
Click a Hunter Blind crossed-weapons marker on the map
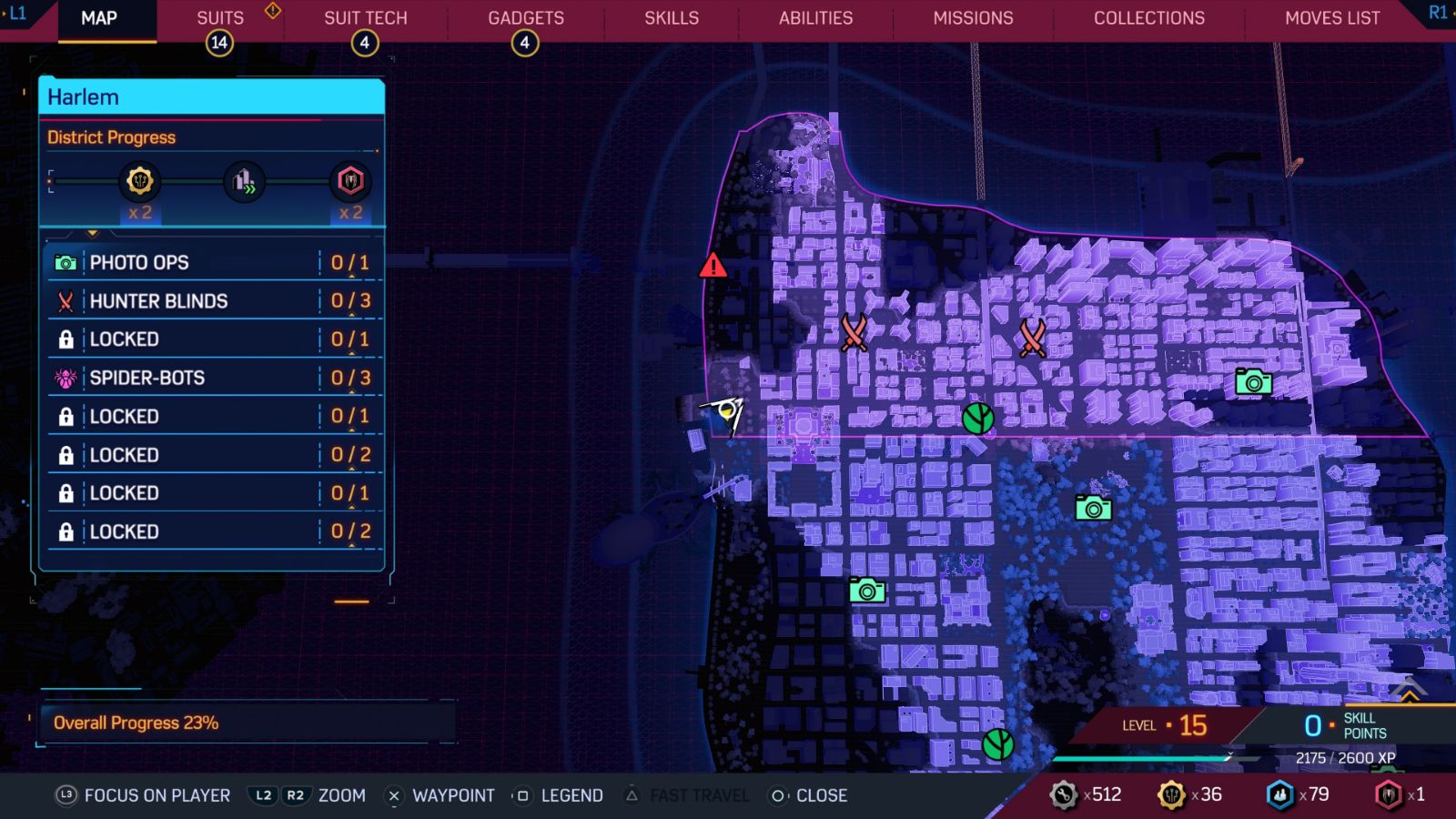(x=854, y=332)
